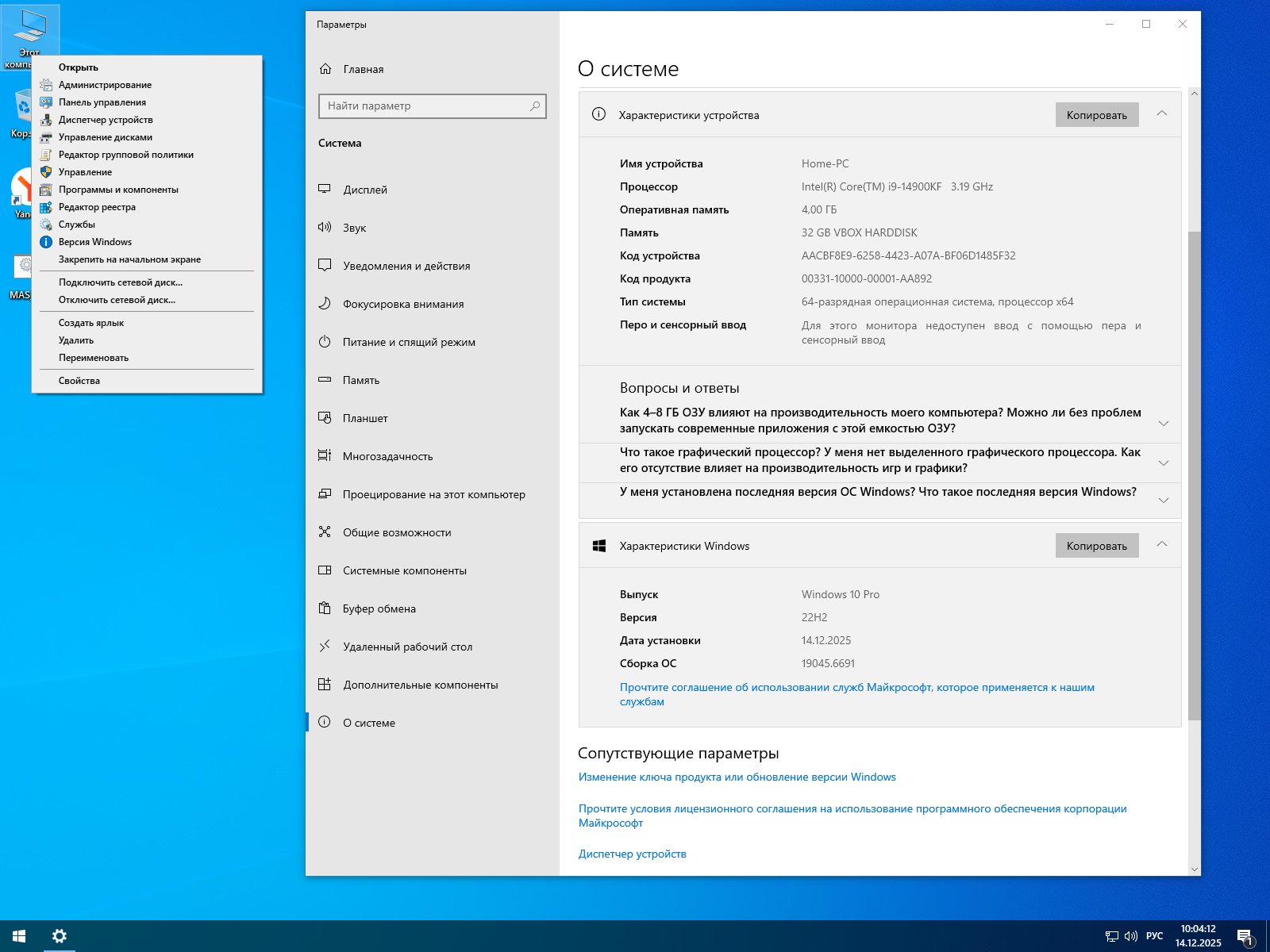Click the "Найти параметр" search field
The height and width of the screenshot is (952, 1270).
(425, 106)
